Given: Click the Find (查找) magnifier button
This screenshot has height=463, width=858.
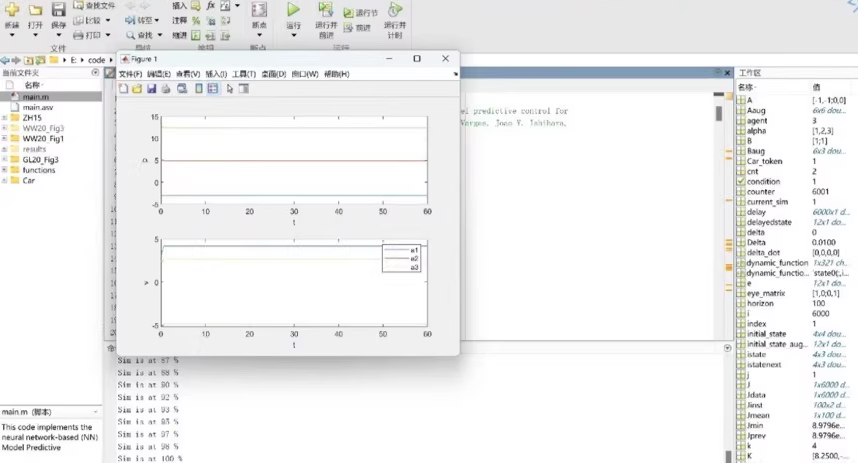Looking at the screenshot, I should (139, 35).
